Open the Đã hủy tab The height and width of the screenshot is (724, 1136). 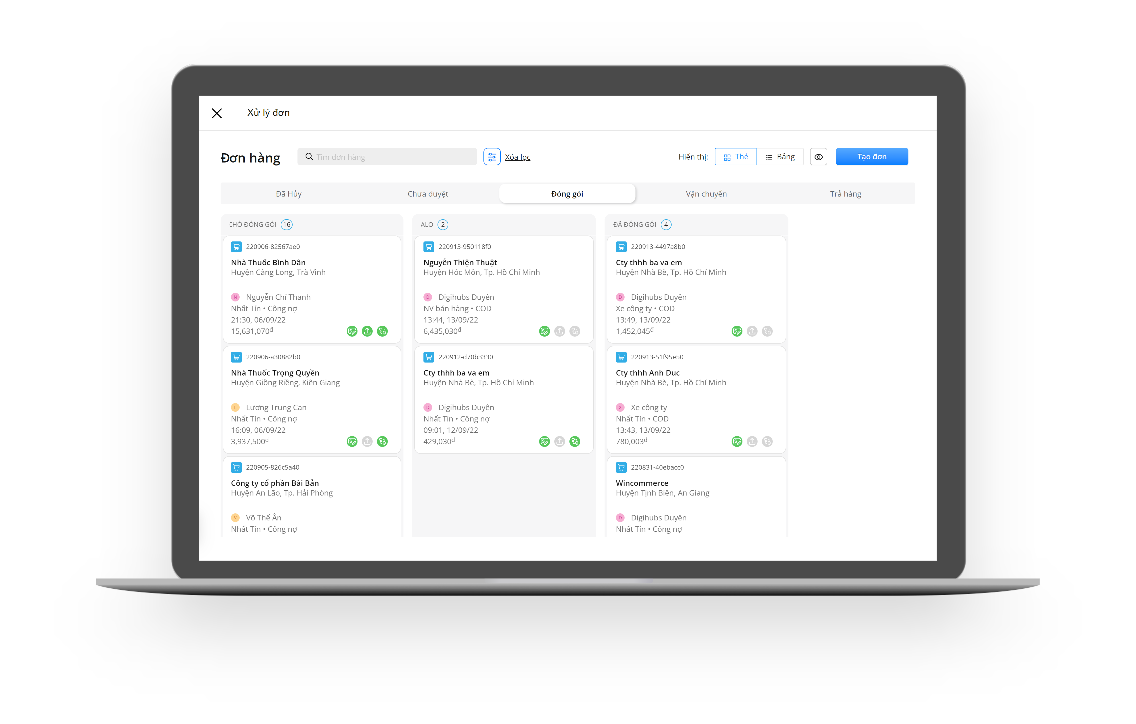coord(288,194)
